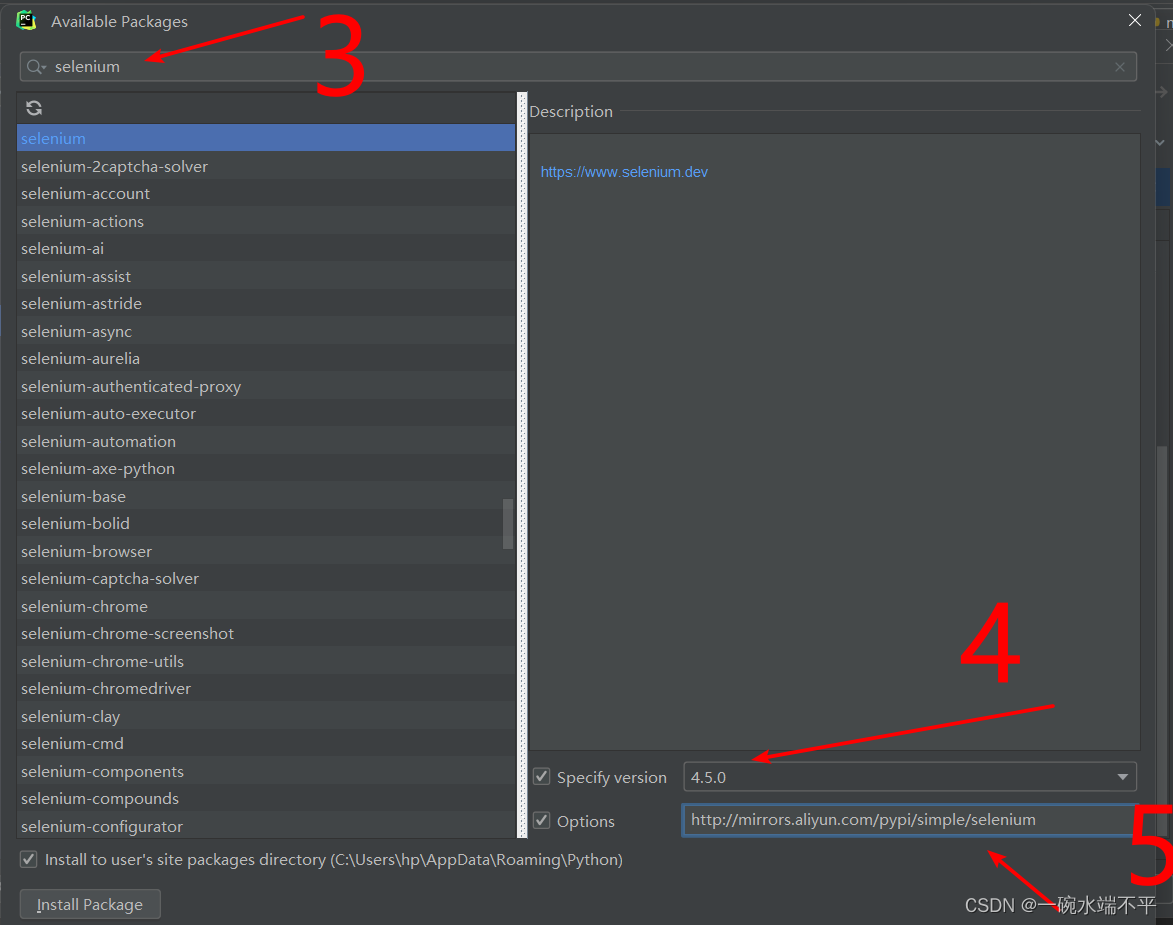This screenshot has height=925, width=1173.
Task: Click the package list vertical scrollbar
Action: (x=508, y=524)
